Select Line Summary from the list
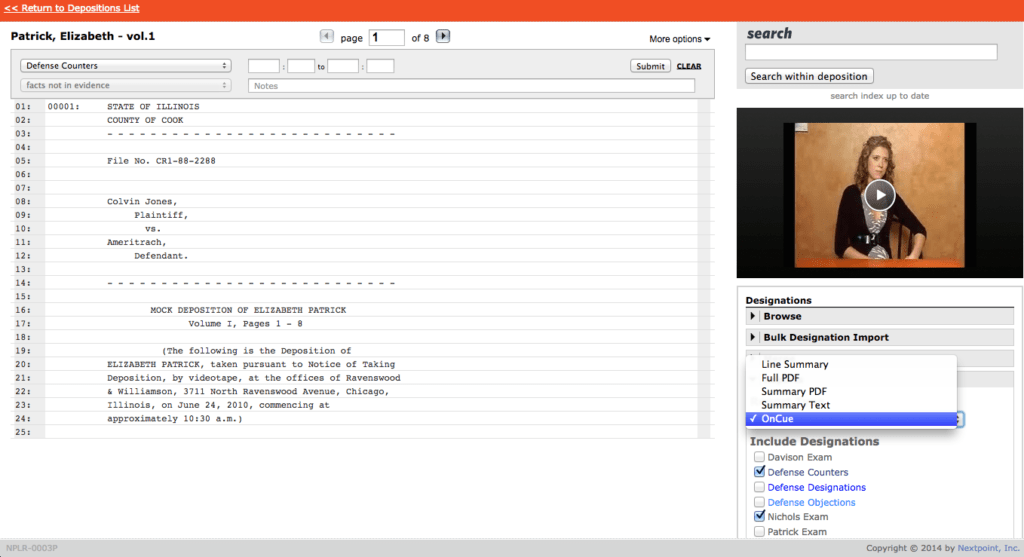 [795, 365]
